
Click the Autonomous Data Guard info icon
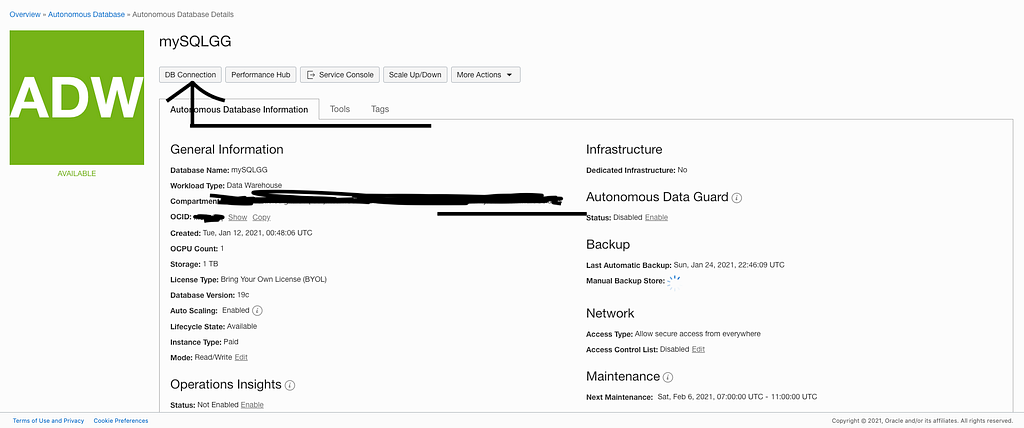click(737, 197)
